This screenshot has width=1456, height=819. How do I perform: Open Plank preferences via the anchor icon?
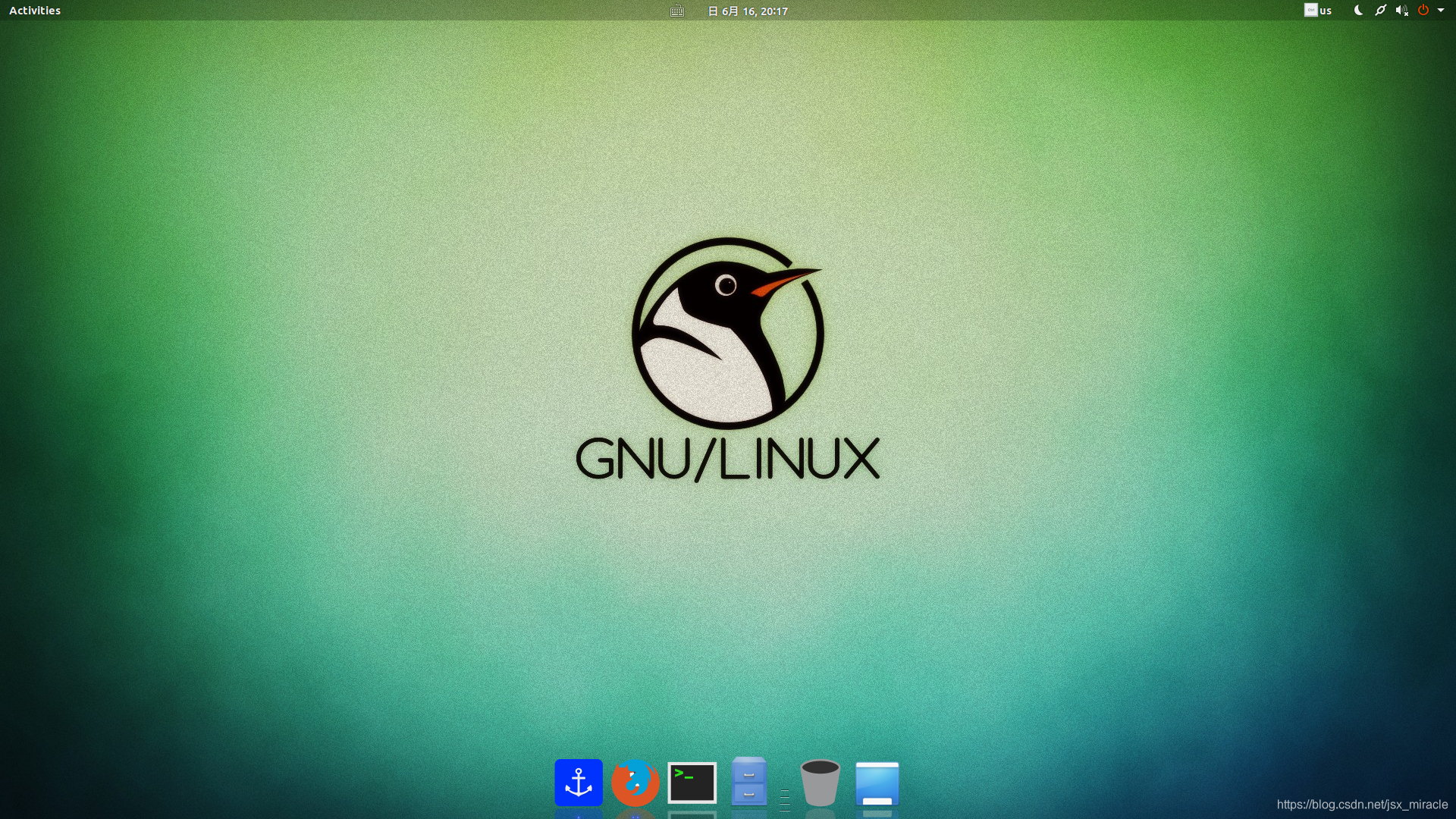pyautogui.click(x=578, y=783)
